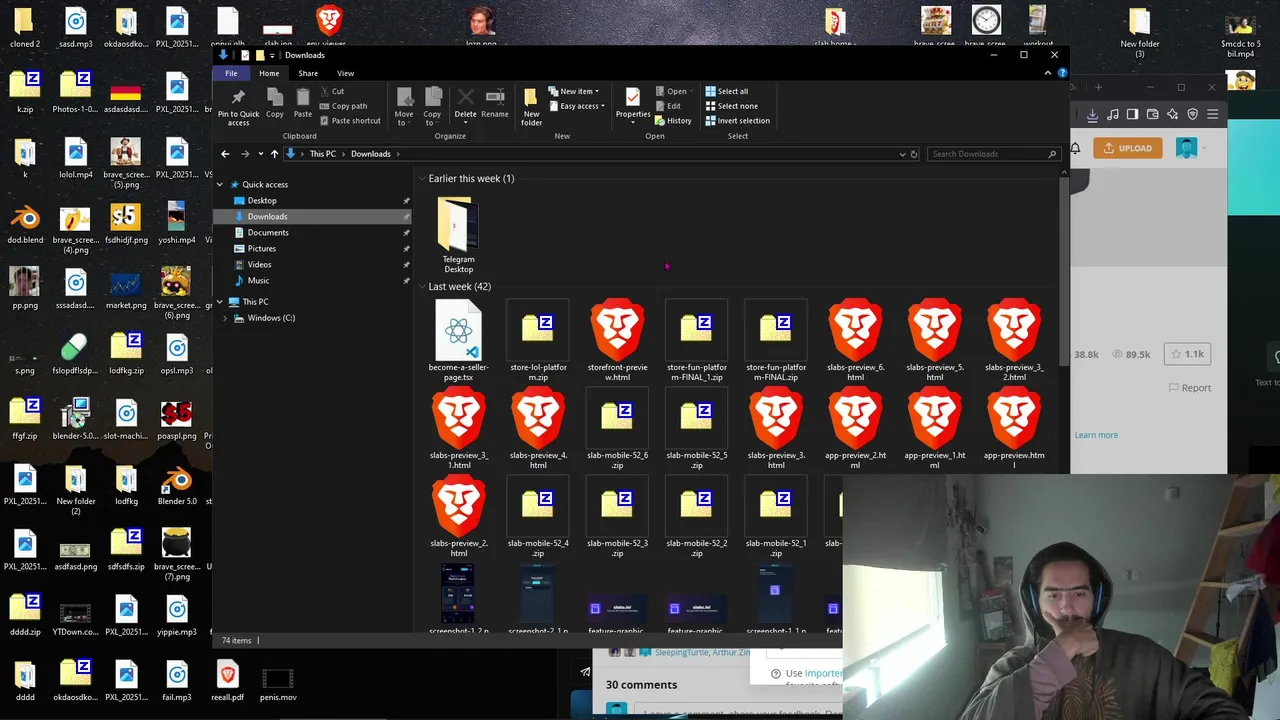Click the bell notification icon in browser
This screenshot has width=1280, height=720.
1075,148
